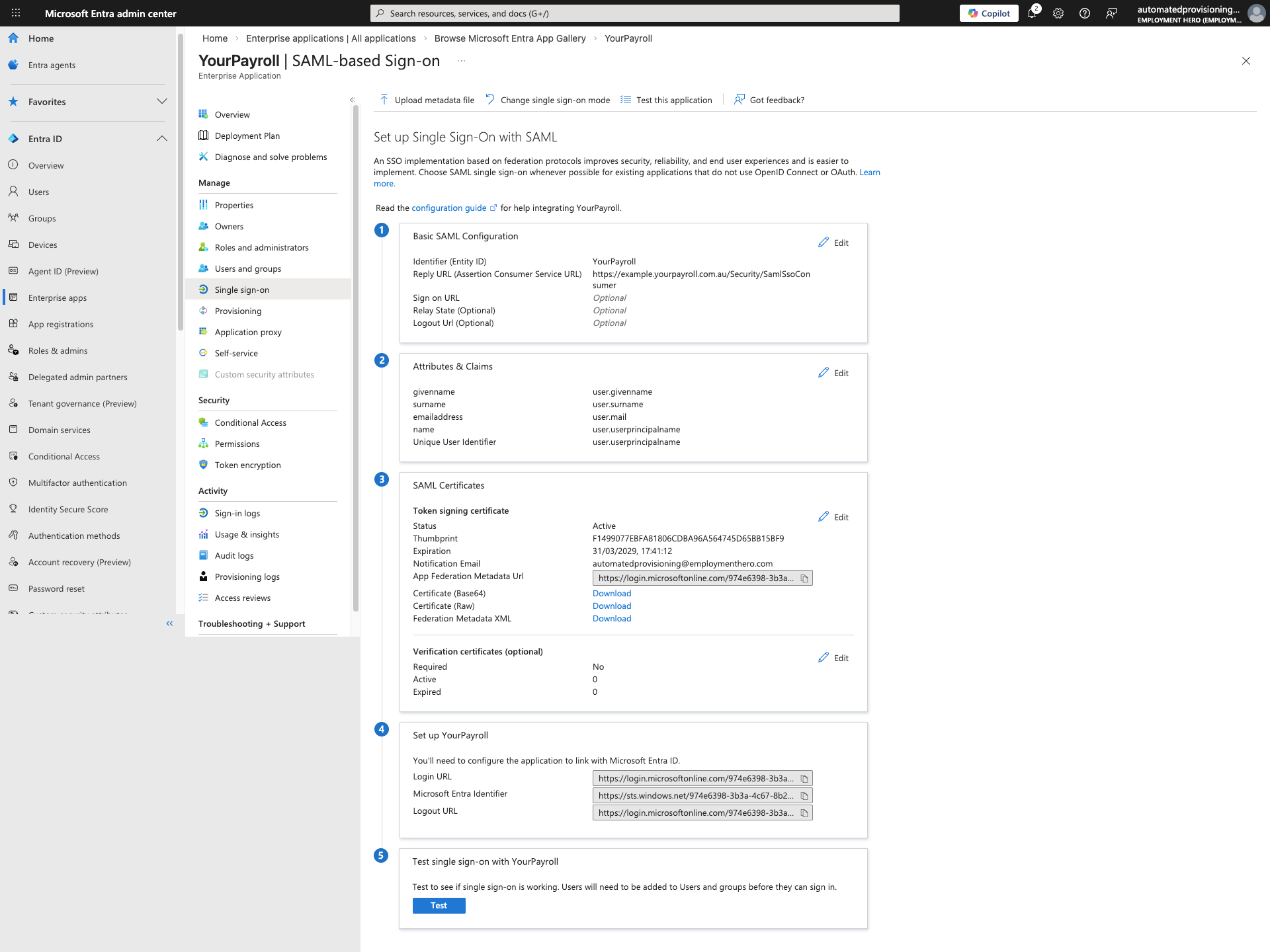Click the Learn more link
Image resolution: width=1270 pixels, height=952 pixels.
click(x=869, y=172)
